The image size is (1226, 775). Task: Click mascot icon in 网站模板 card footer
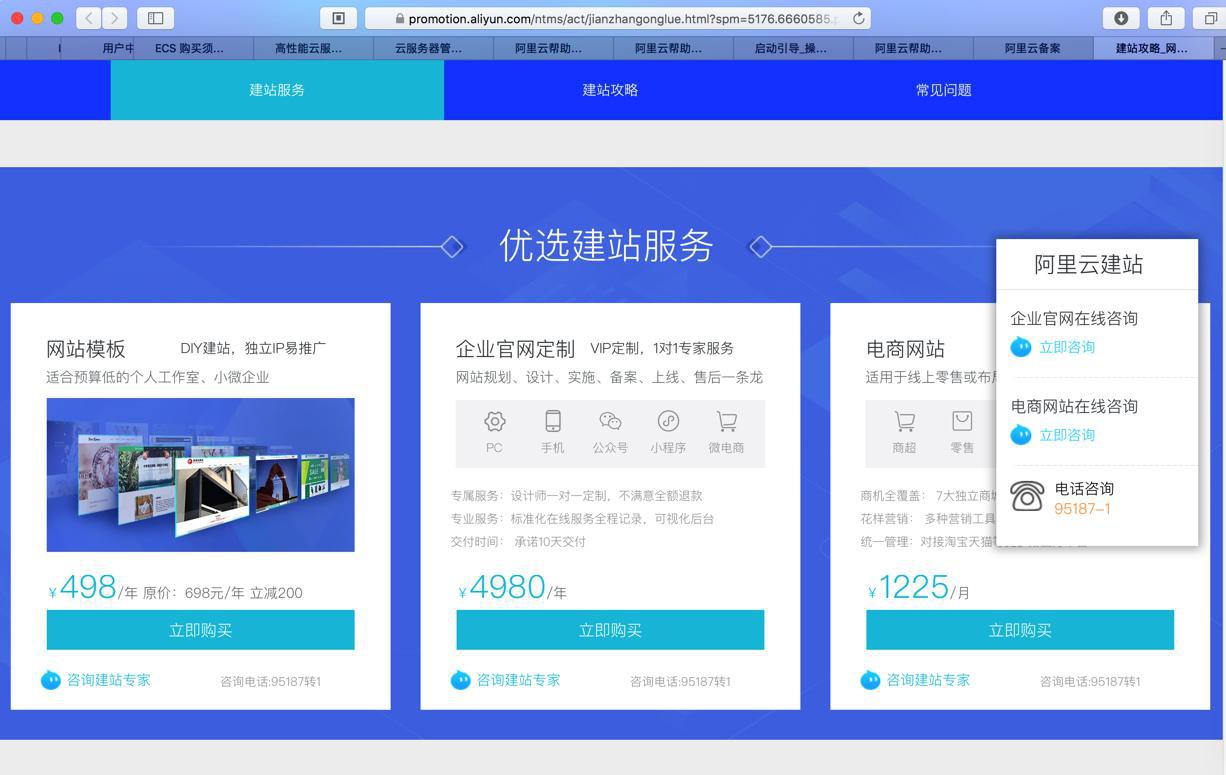pos(51,680)
